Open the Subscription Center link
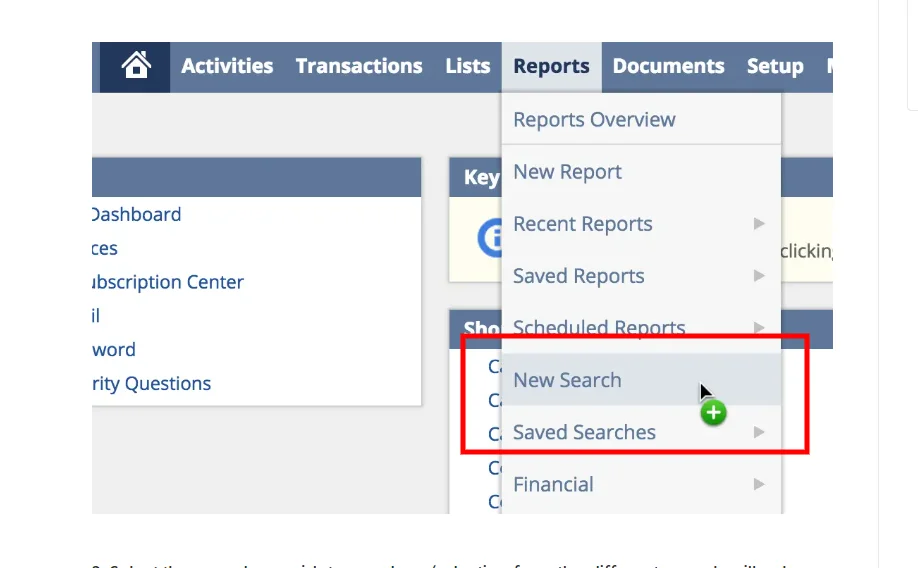 coord(167,283)
